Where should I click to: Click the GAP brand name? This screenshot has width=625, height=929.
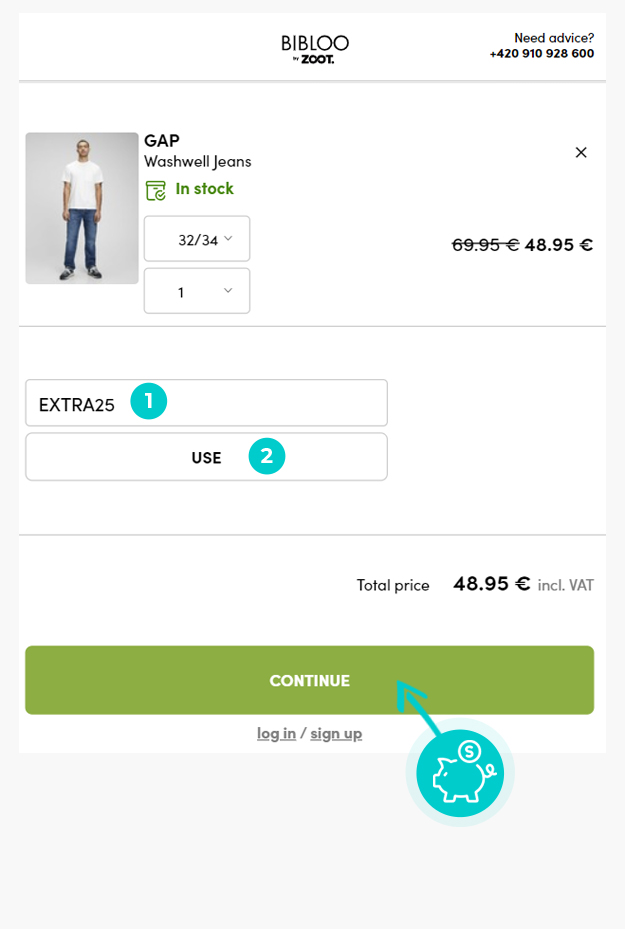tap(162, 140)
